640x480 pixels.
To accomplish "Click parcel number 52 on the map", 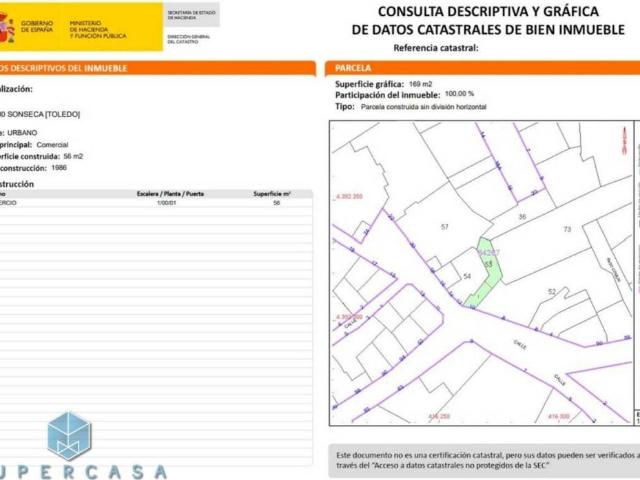I will pos(551,292).
